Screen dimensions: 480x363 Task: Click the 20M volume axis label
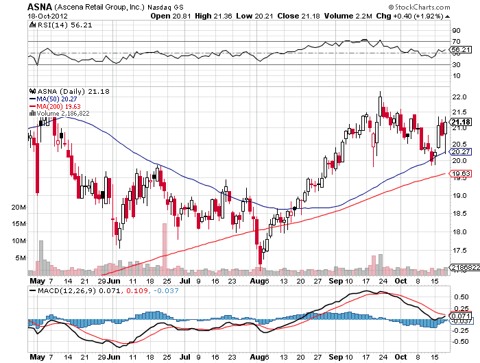19,207
